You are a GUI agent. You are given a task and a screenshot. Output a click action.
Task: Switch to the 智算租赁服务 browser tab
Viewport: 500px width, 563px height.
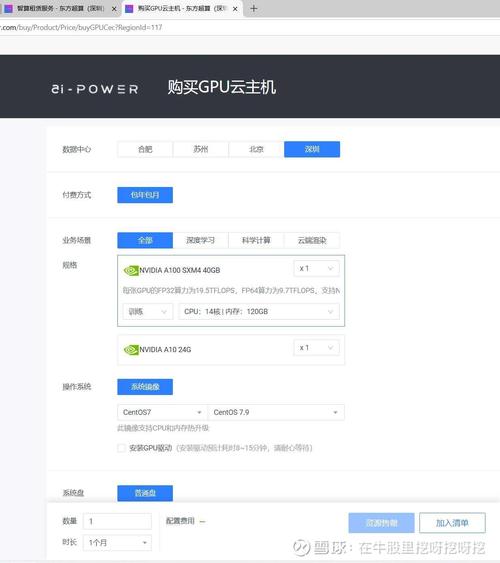pos(60,9)
